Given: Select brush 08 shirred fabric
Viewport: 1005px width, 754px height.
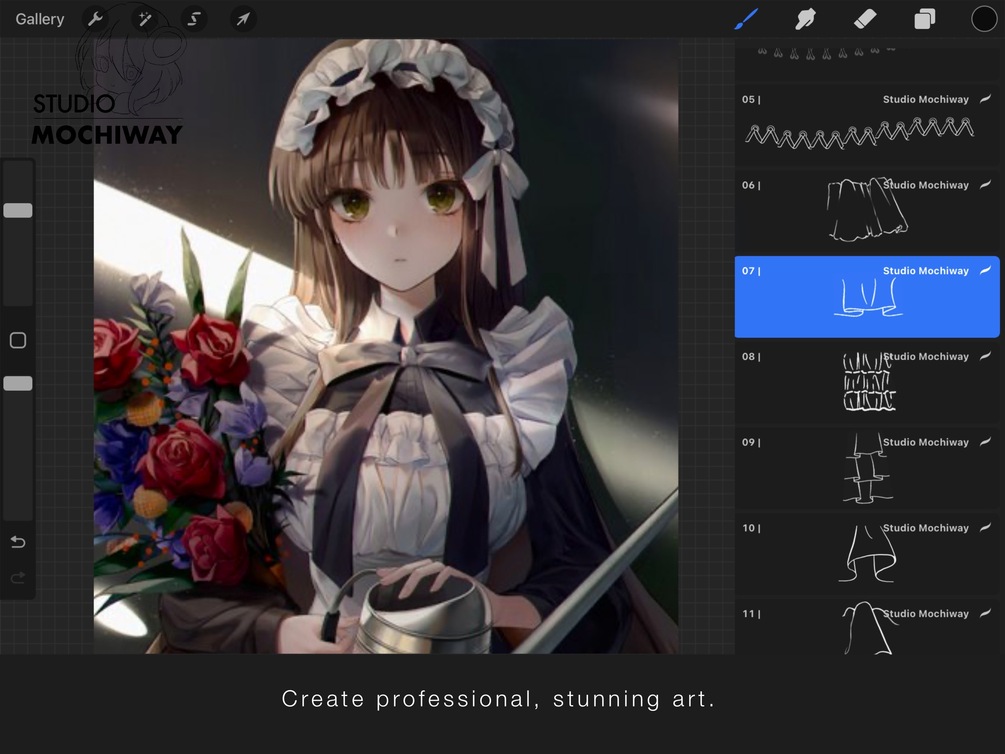Looking at the screenshot, I should pos(867,382).
